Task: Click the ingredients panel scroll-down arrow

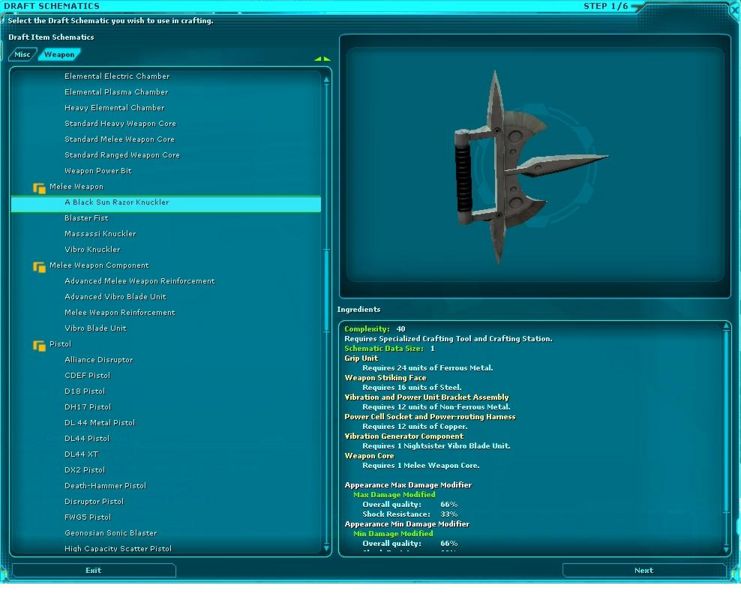Action: click(727, 547)
